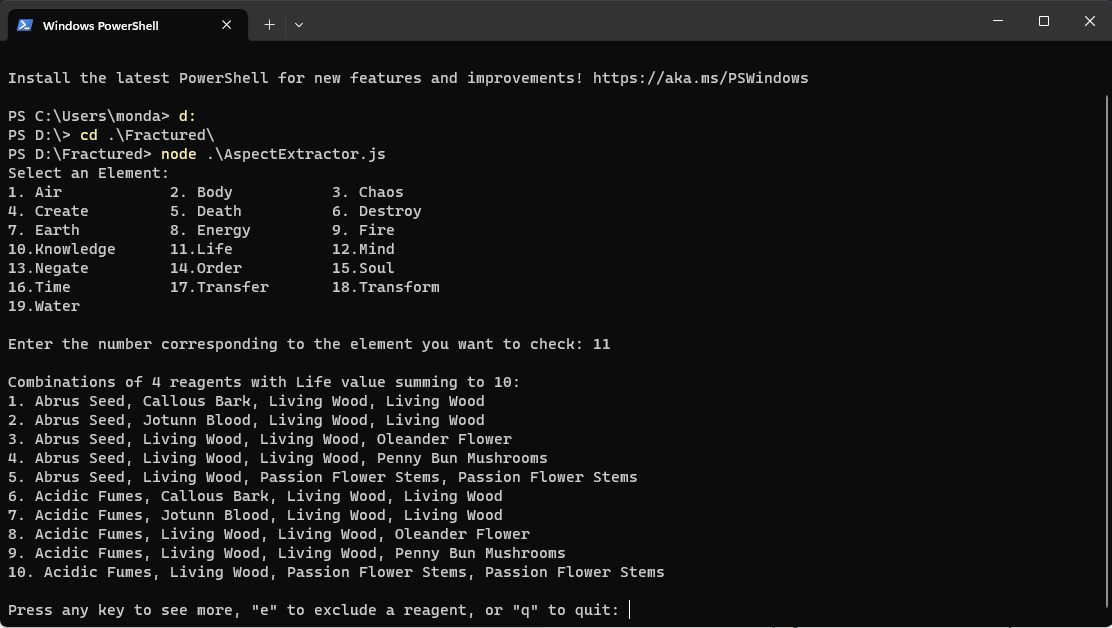Minimize the terminal window
The height and width of the screenshot is (628, 1112).
[998, 21]
